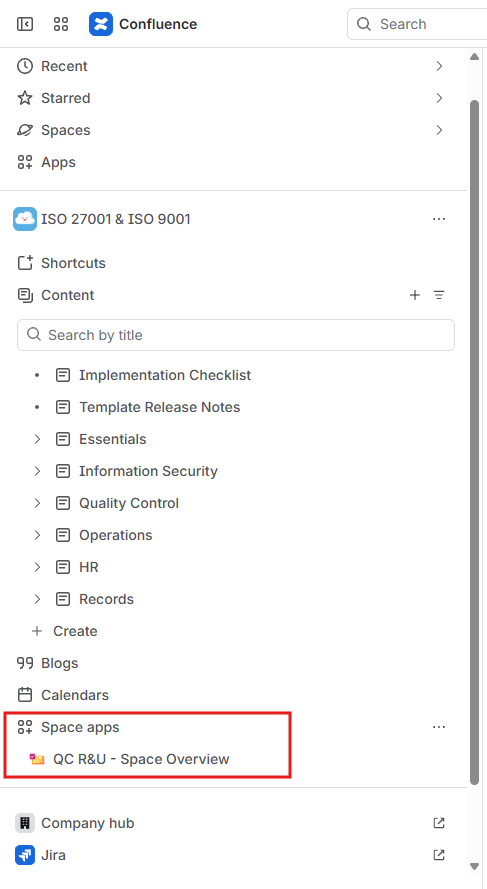Click the Company hub open-in-new-tab icon
Image resolution: width=487 pixels, height=889 pixels.
coord(439,823)
